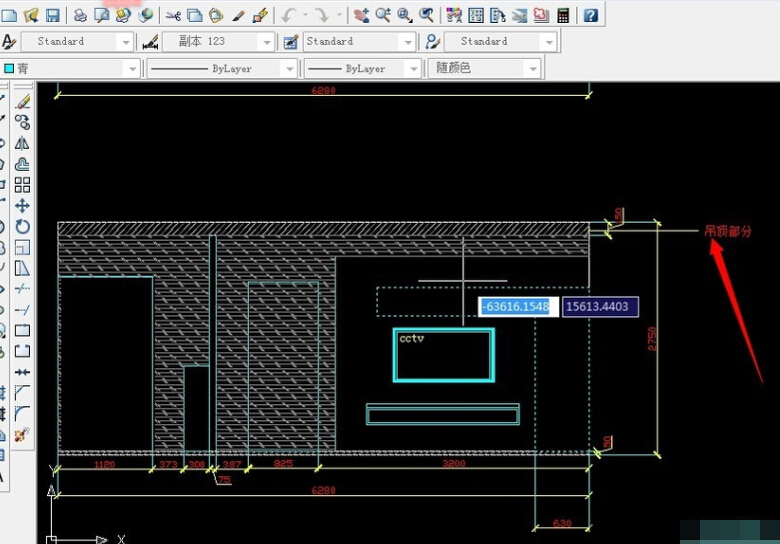Save the drawing with the floppy disk icon

tap(52, 15)
